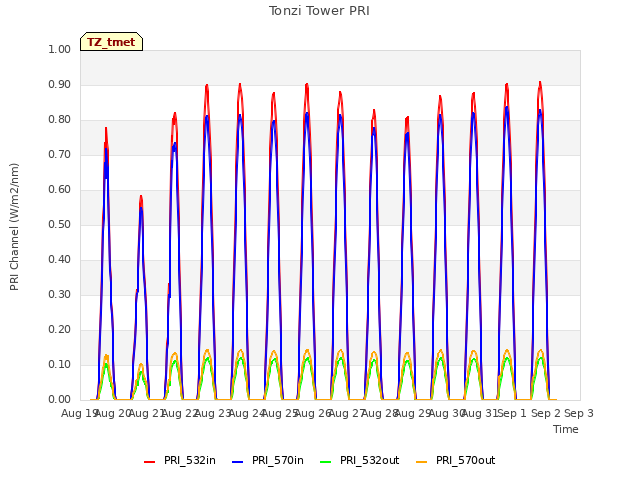Click the Aug 19 x-axis date label
Viewport: 640px width, 480px height.
click(x=78, y=413)
